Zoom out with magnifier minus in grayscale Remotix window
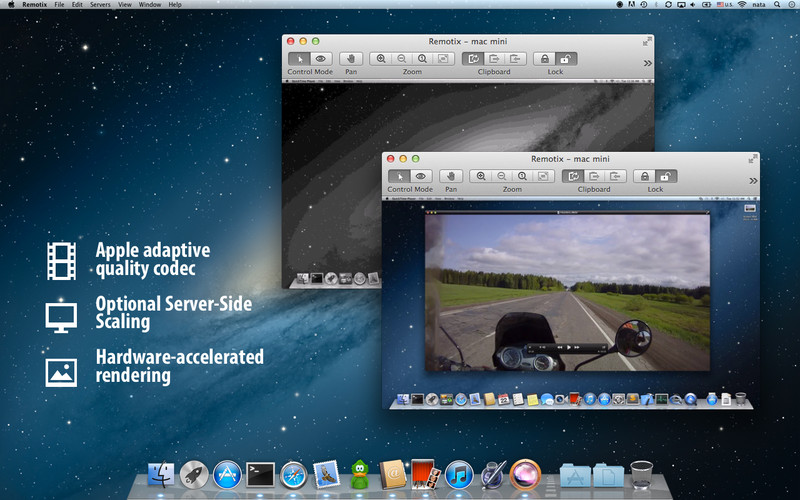This screenshot has width=800, height=500. coord(402,59)
